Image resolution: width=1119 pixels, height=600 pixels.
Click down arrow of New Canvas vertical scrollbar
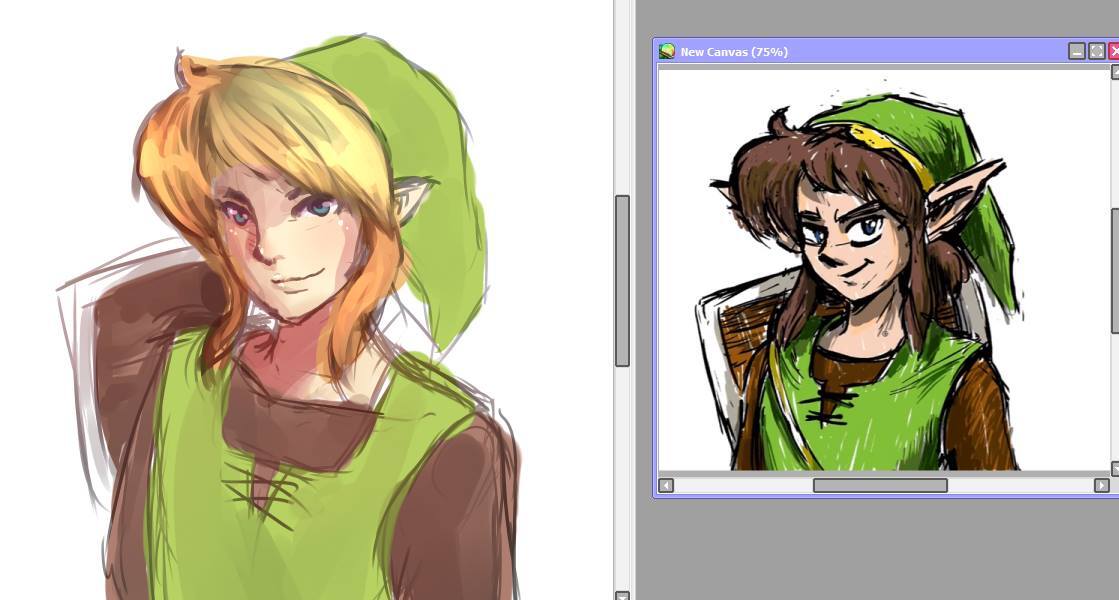coord(1115,468)
